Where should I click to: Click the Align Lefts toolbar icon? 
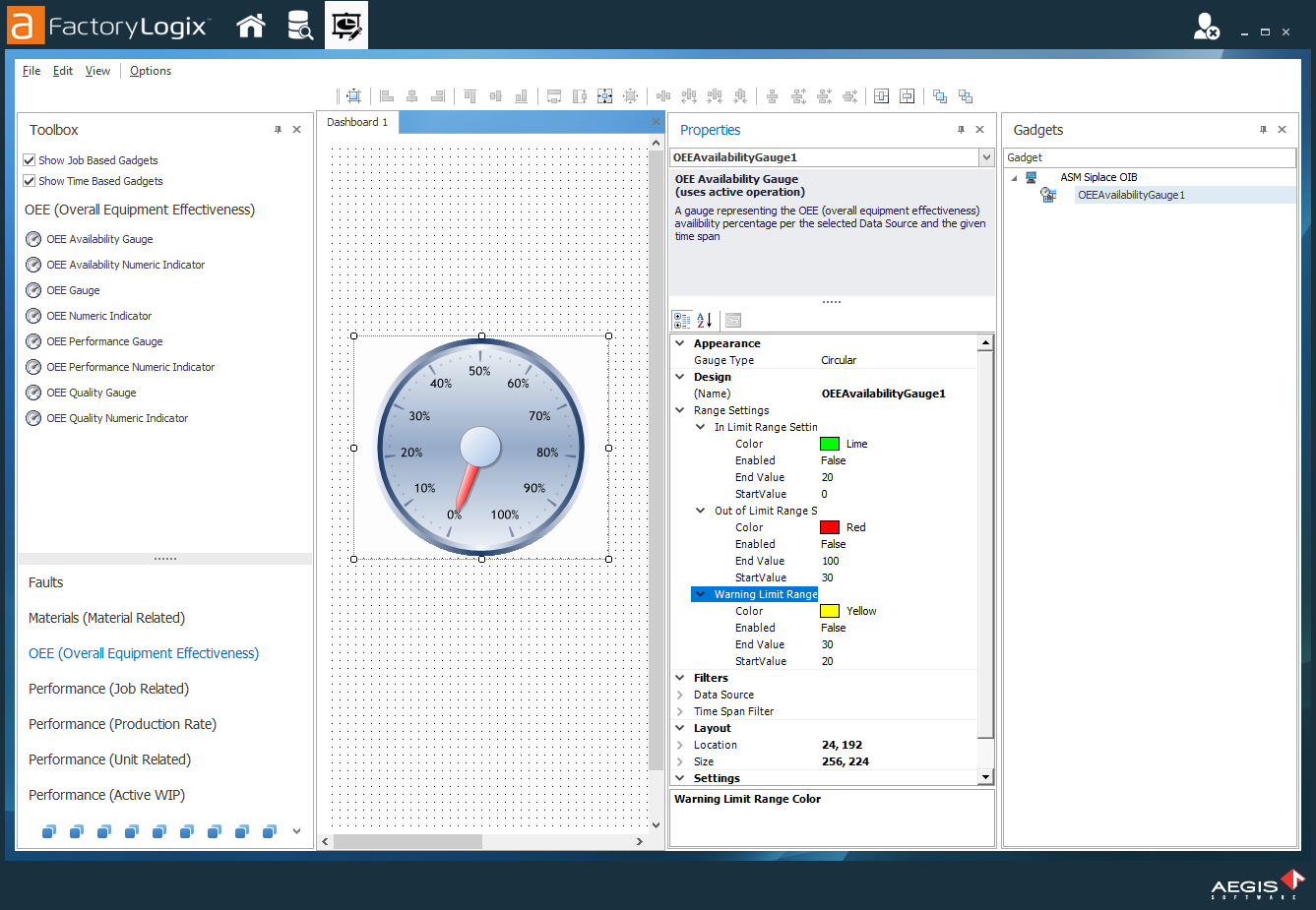pyautogui.click(x=387, y=96)
